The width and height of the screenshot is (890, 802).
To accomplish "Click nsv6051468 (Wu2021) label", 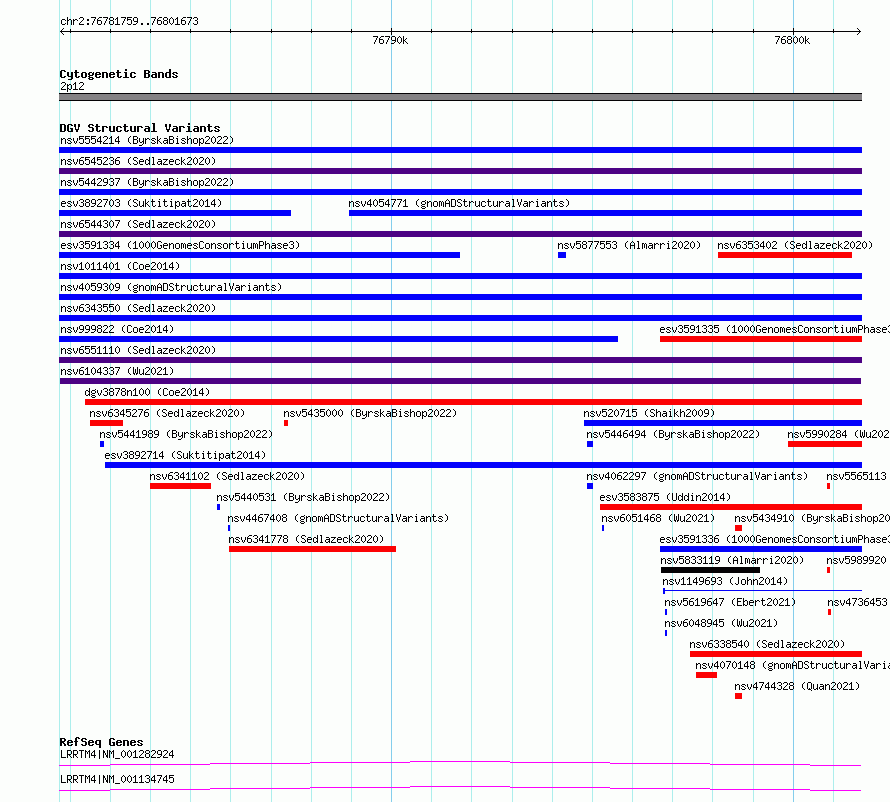I will 658,518.
